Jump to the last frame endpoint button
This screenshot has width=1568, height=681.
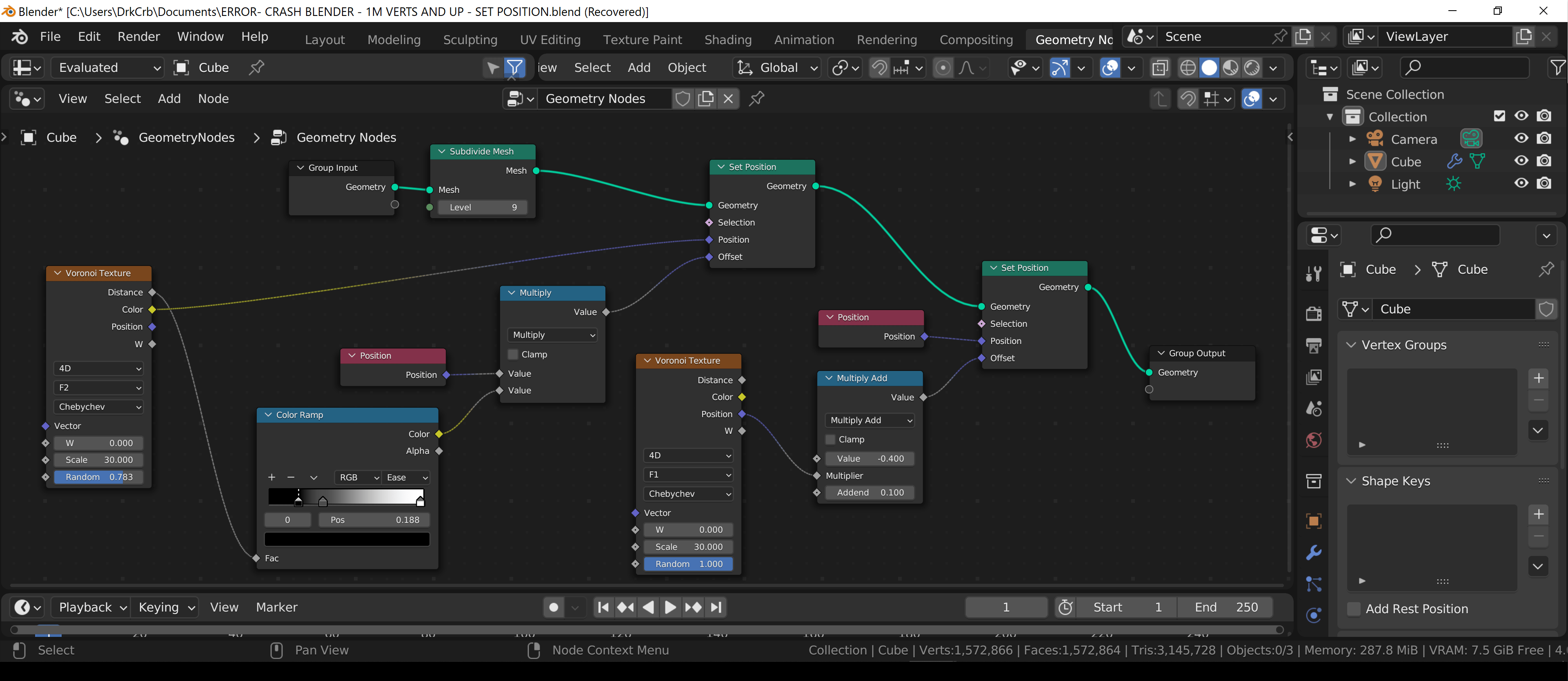click(716, 607)
